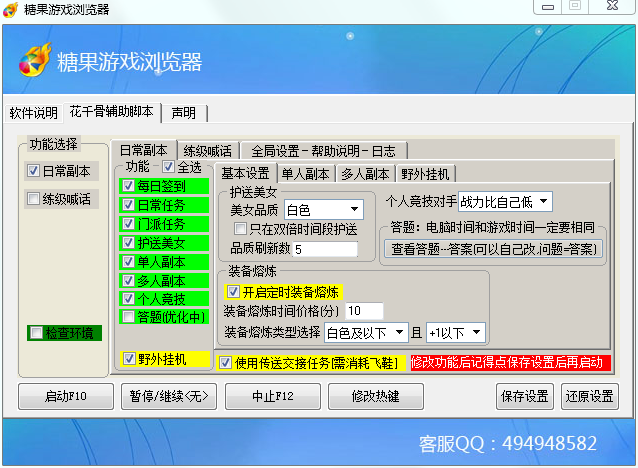The width and height of the screenshot is (638, 468).
Task: Toggle the 全选 select-all checkbox
Action: click(169, 167)
